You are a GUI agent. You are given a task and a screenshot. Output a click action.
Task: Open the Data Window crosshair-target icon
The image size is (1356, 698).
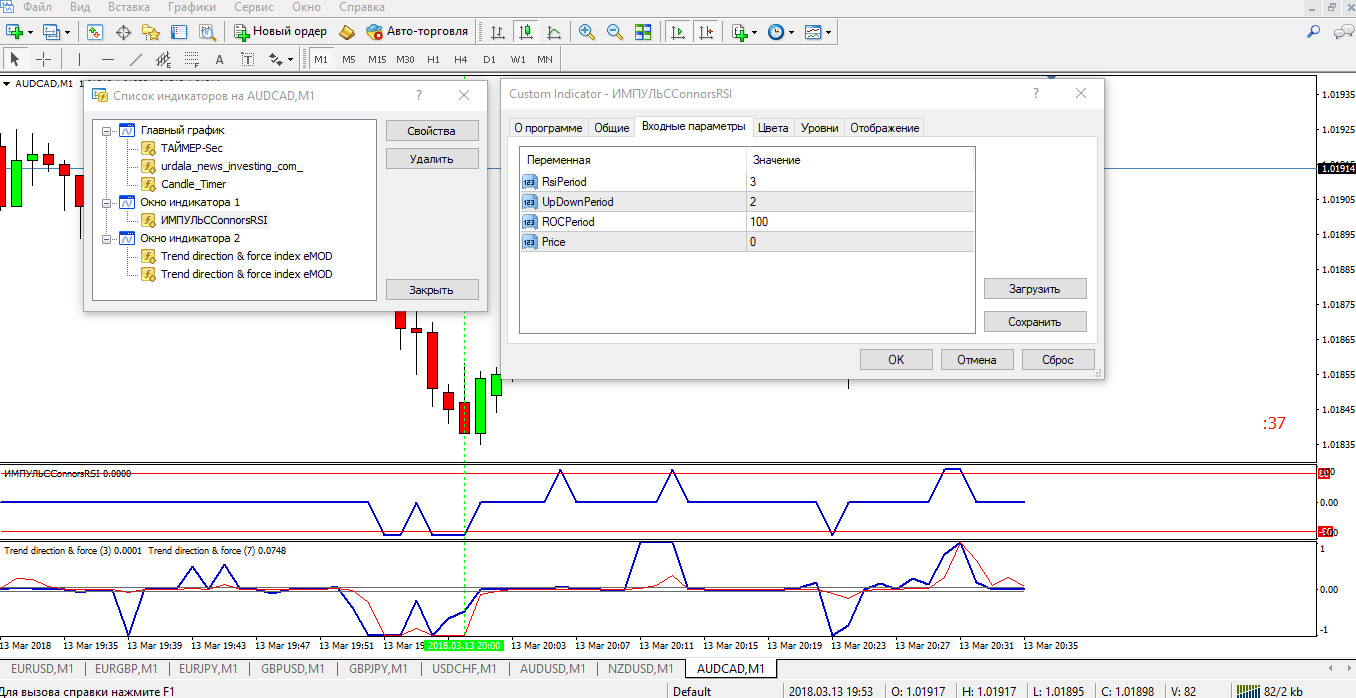[x=124, y=32]
